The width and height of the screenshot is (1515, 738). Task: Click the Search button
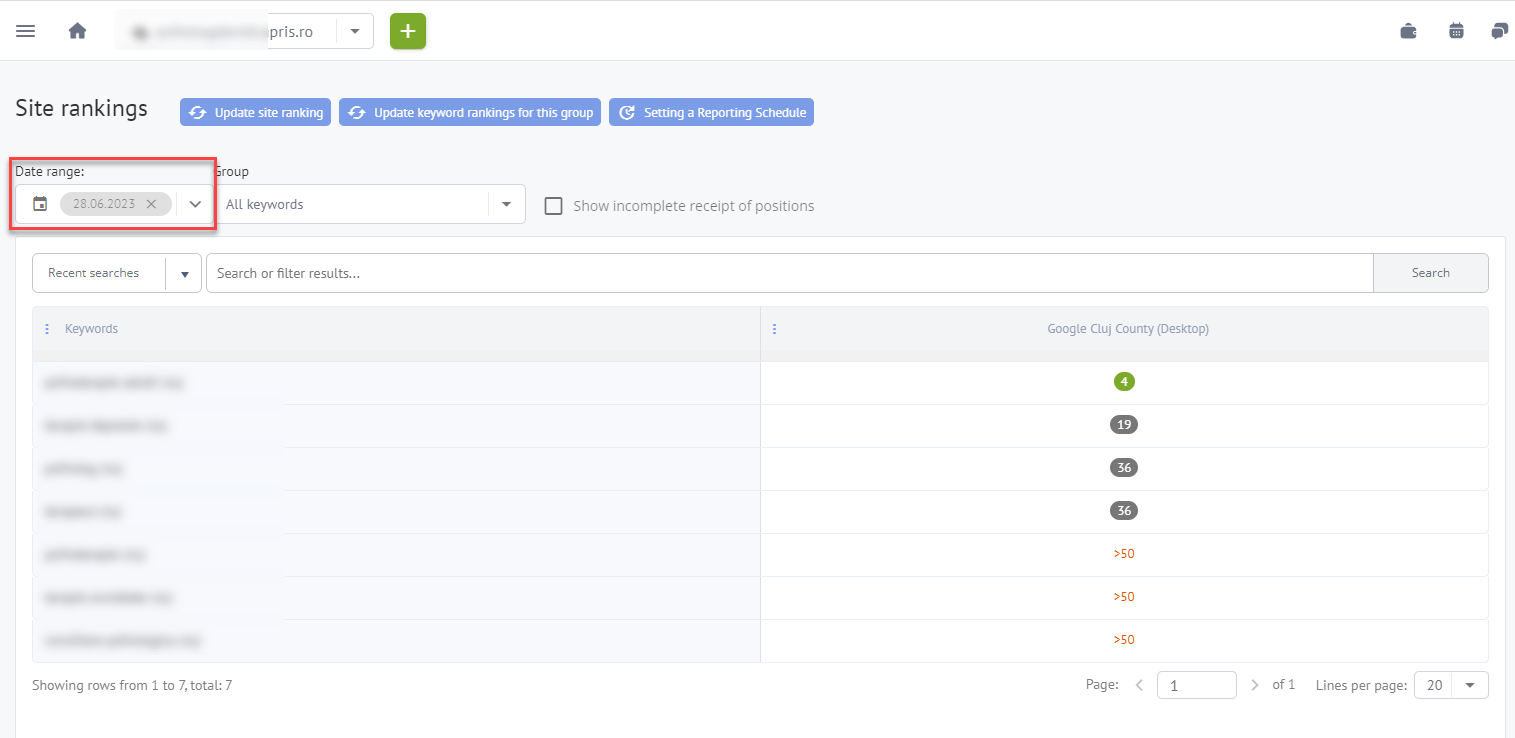tap(1430, 273)
